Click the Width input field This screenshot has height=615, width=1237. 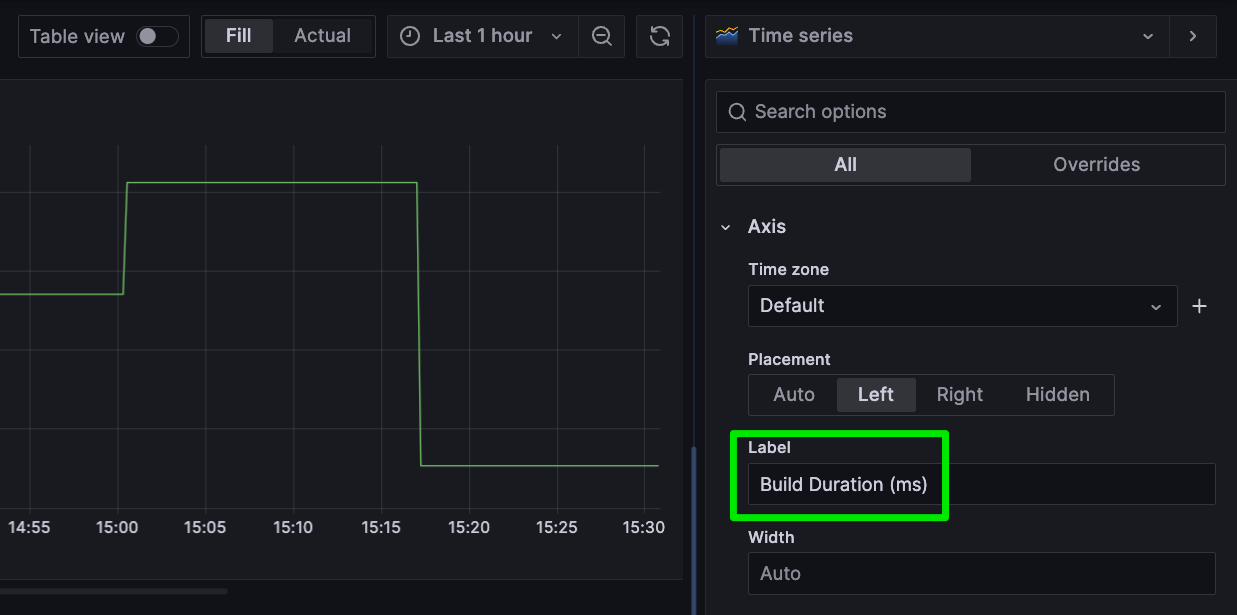(x=981, y=574)
